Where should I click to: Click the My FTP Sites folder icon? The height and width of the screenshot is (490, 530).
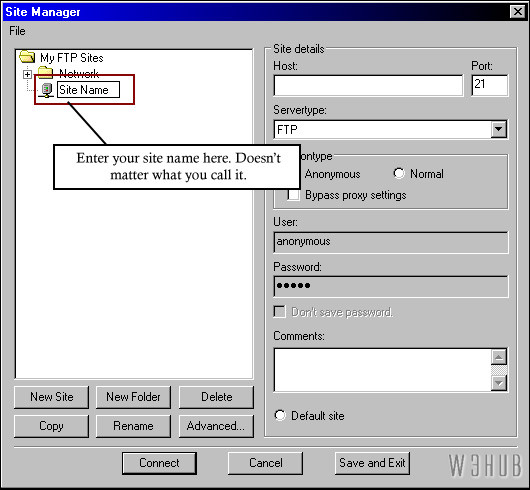(27, 57)
